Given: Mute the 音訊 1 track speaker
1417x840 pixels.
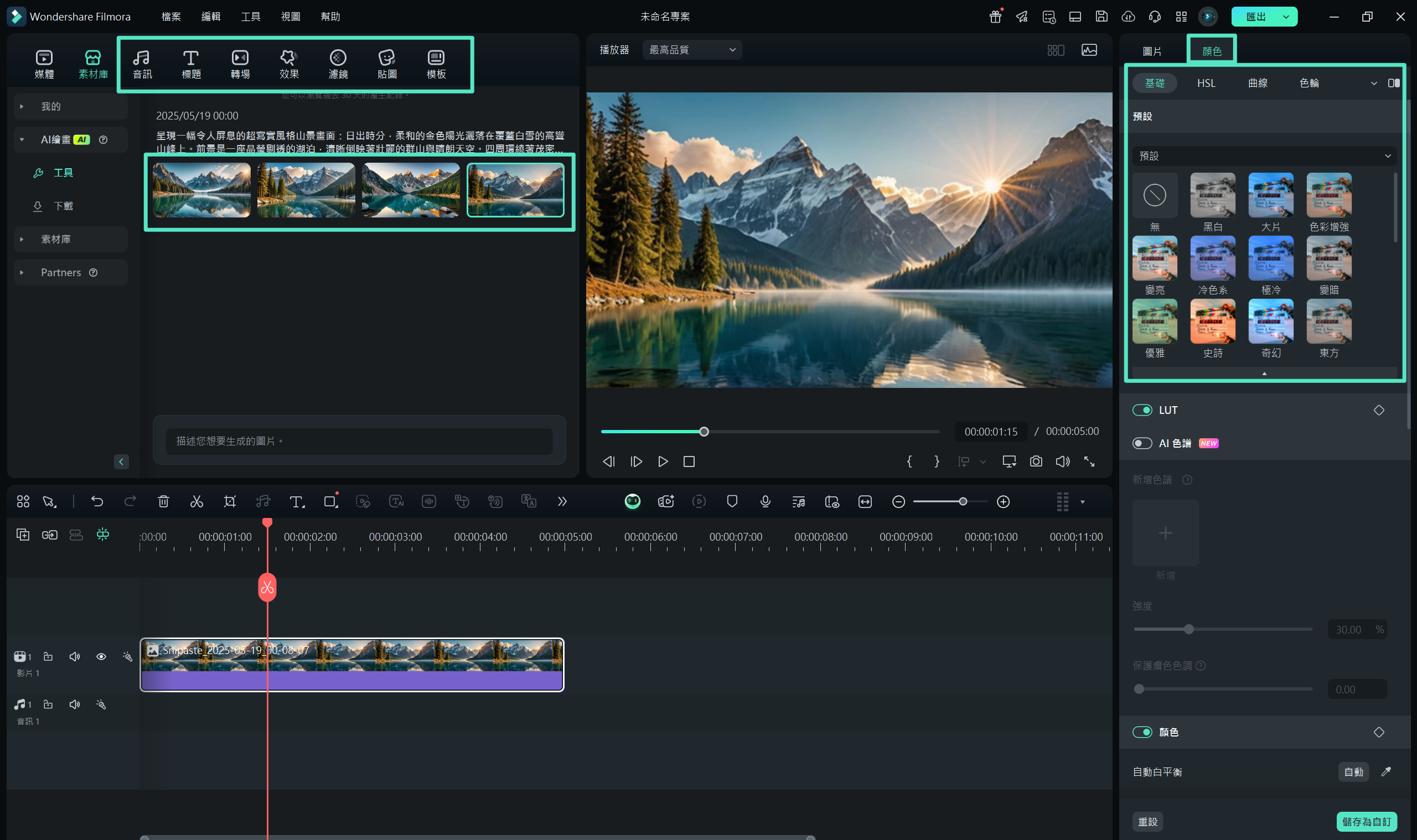Looking at the screenshot, I should click(74, 703).
